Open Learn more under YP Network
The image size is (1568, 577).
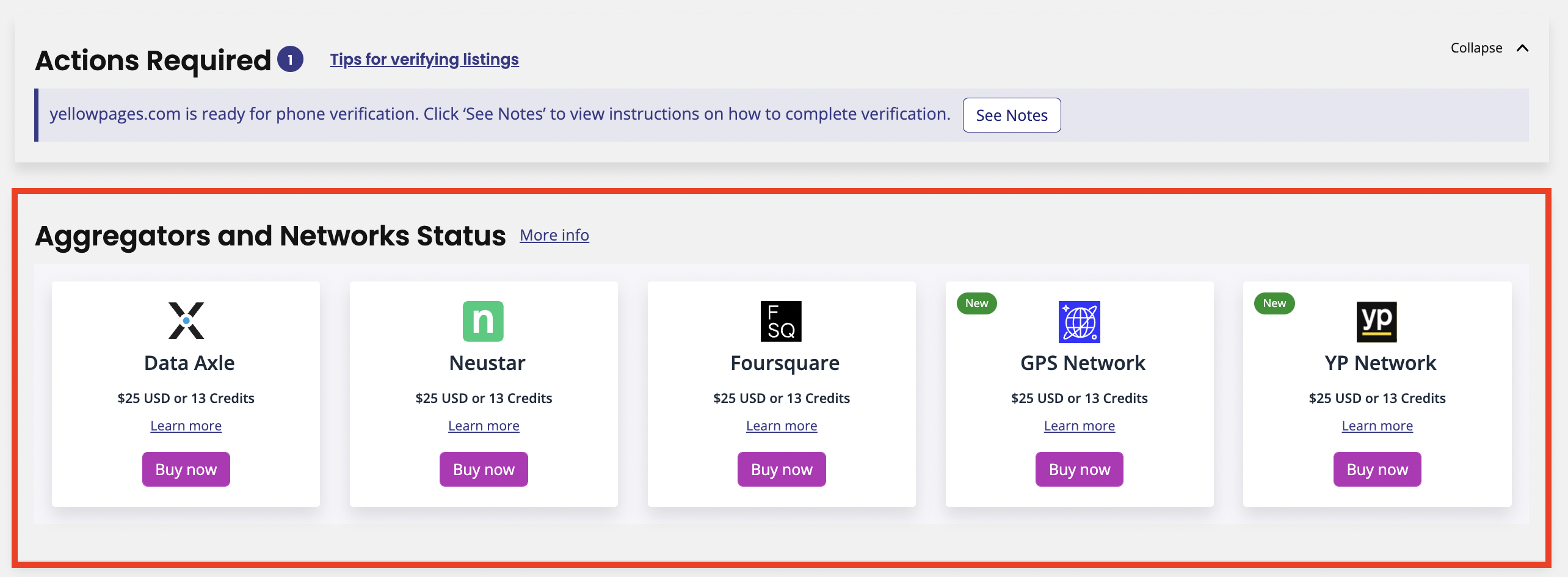pos(1377,426)
